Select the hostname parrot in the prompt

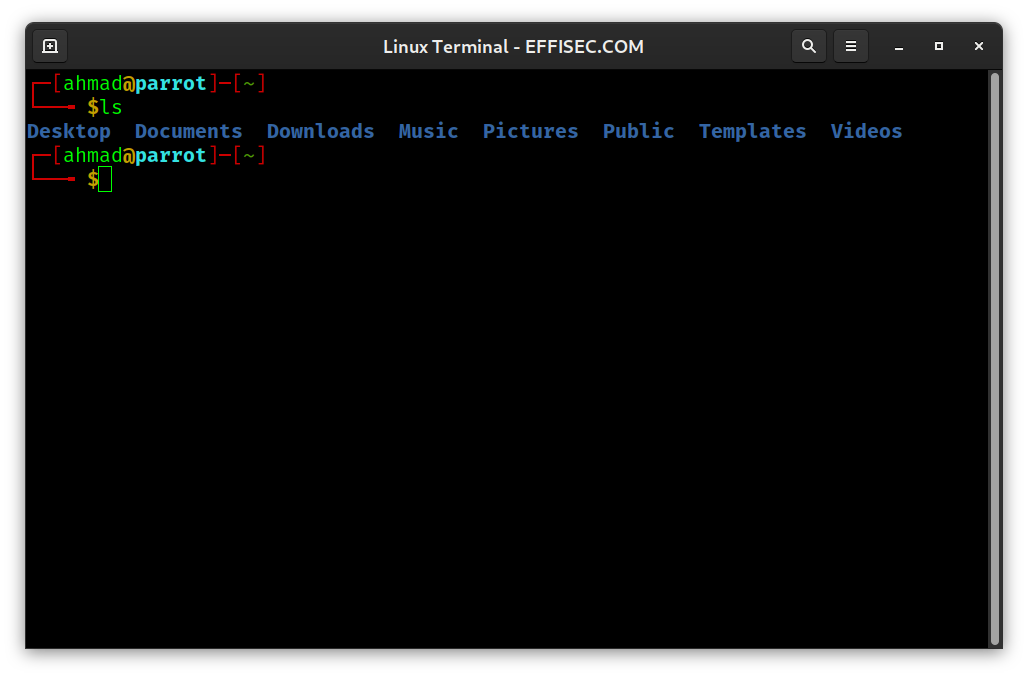pyautogui.click(x=171, y=83)
